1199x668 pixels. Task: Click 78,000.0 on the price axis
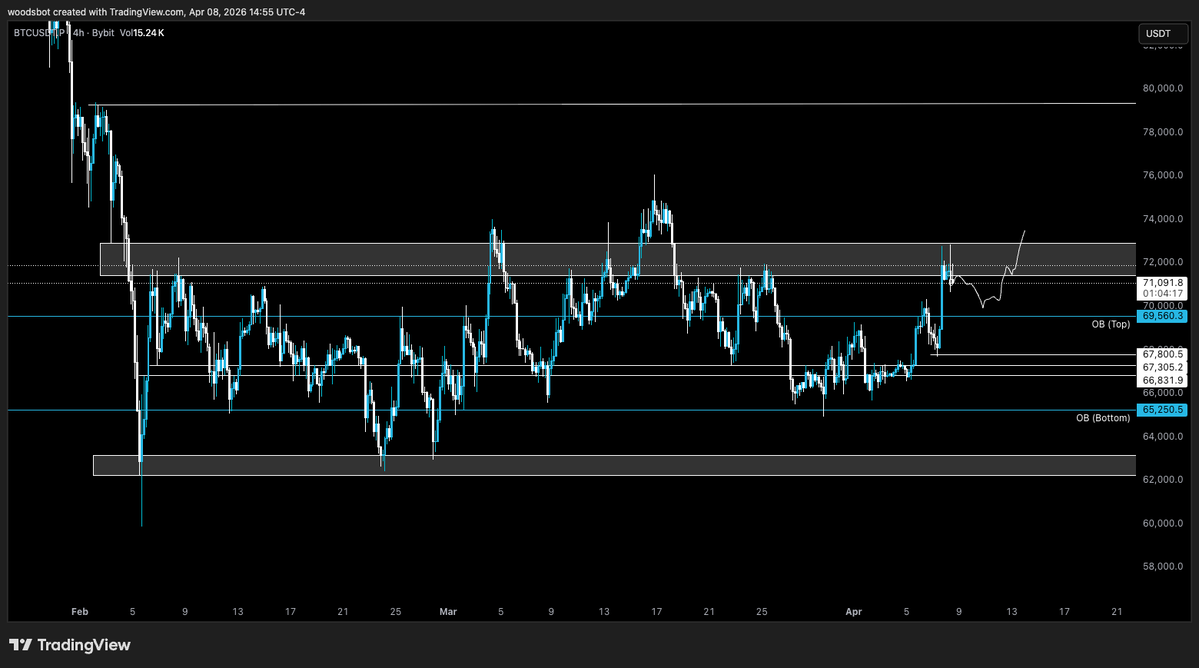click(x=1163, y=132)
